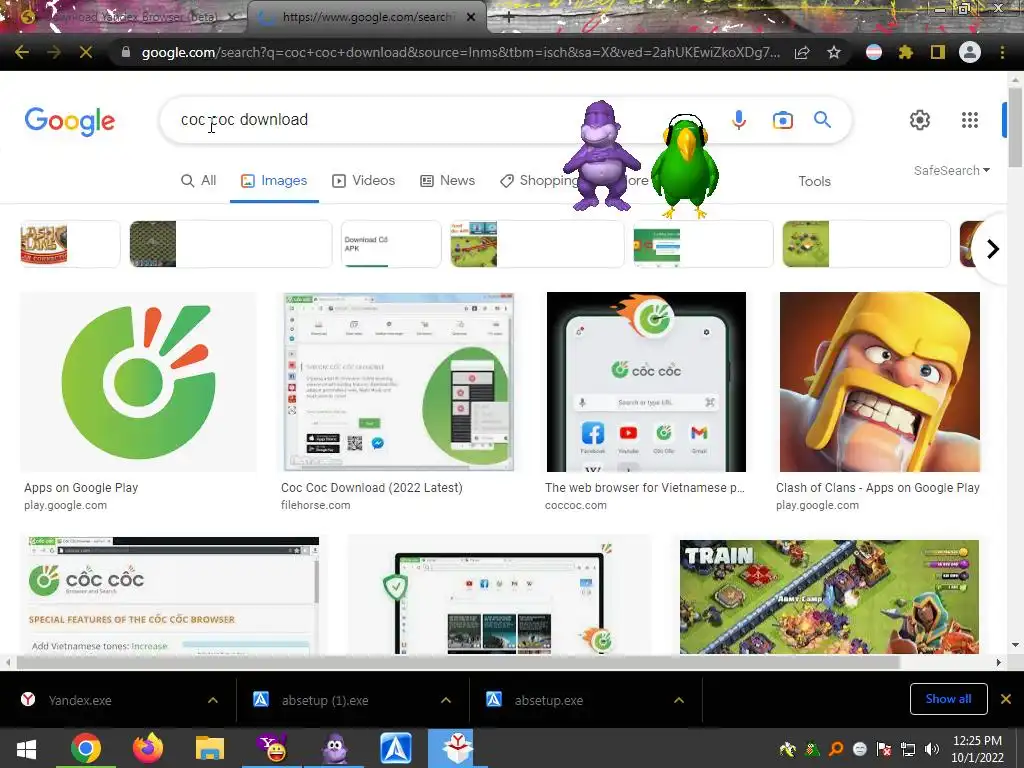
Task: Open the Yahoo smiley taskbar icon
Action: pos(272,748)
